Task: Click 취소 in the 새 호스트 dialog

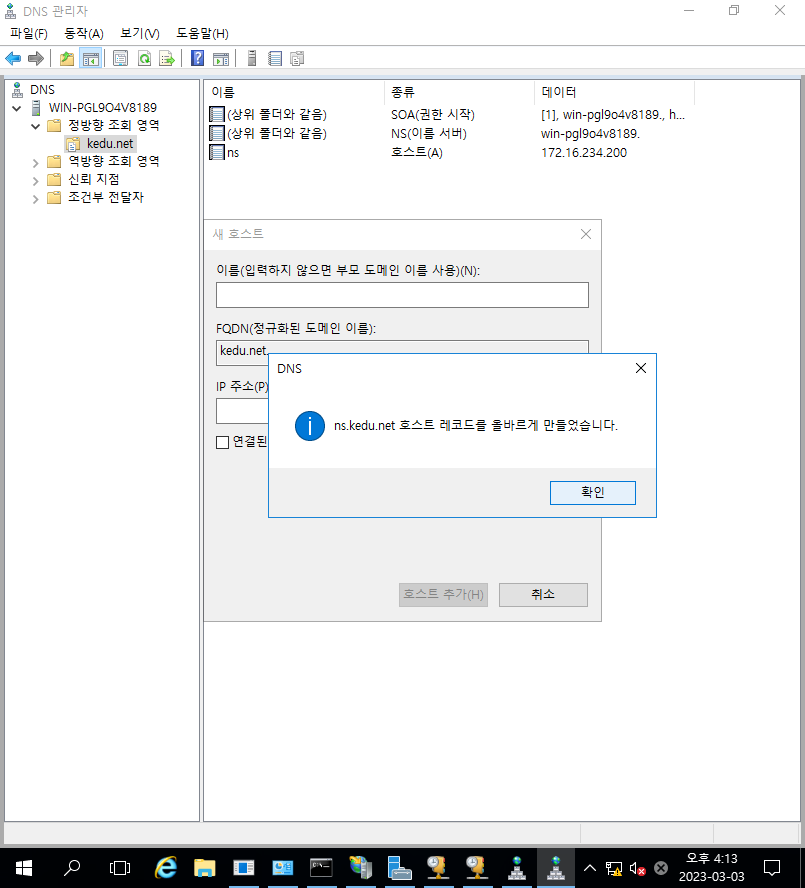Action: [543, 595]
